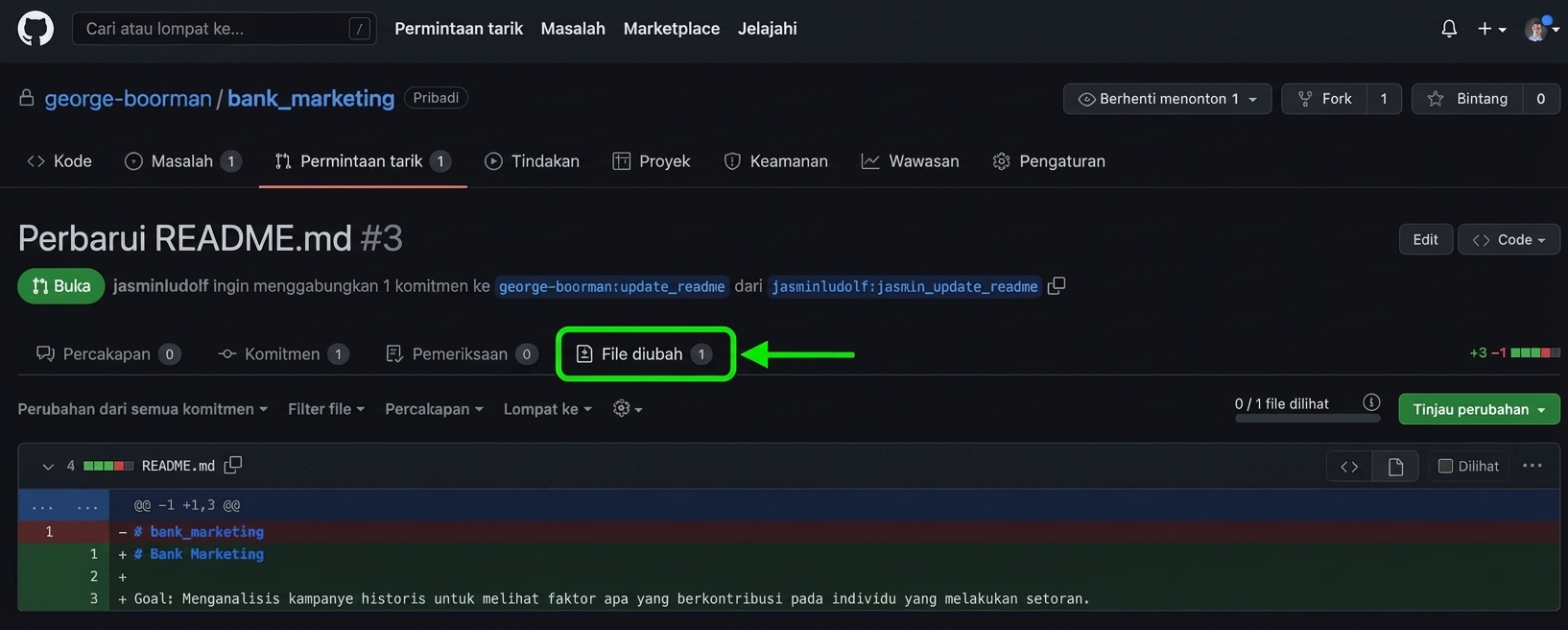This screenshot has width=1568, height=630.
Task: Switch to the repository Permintaan tarik tab
Action: pos(363,161)
